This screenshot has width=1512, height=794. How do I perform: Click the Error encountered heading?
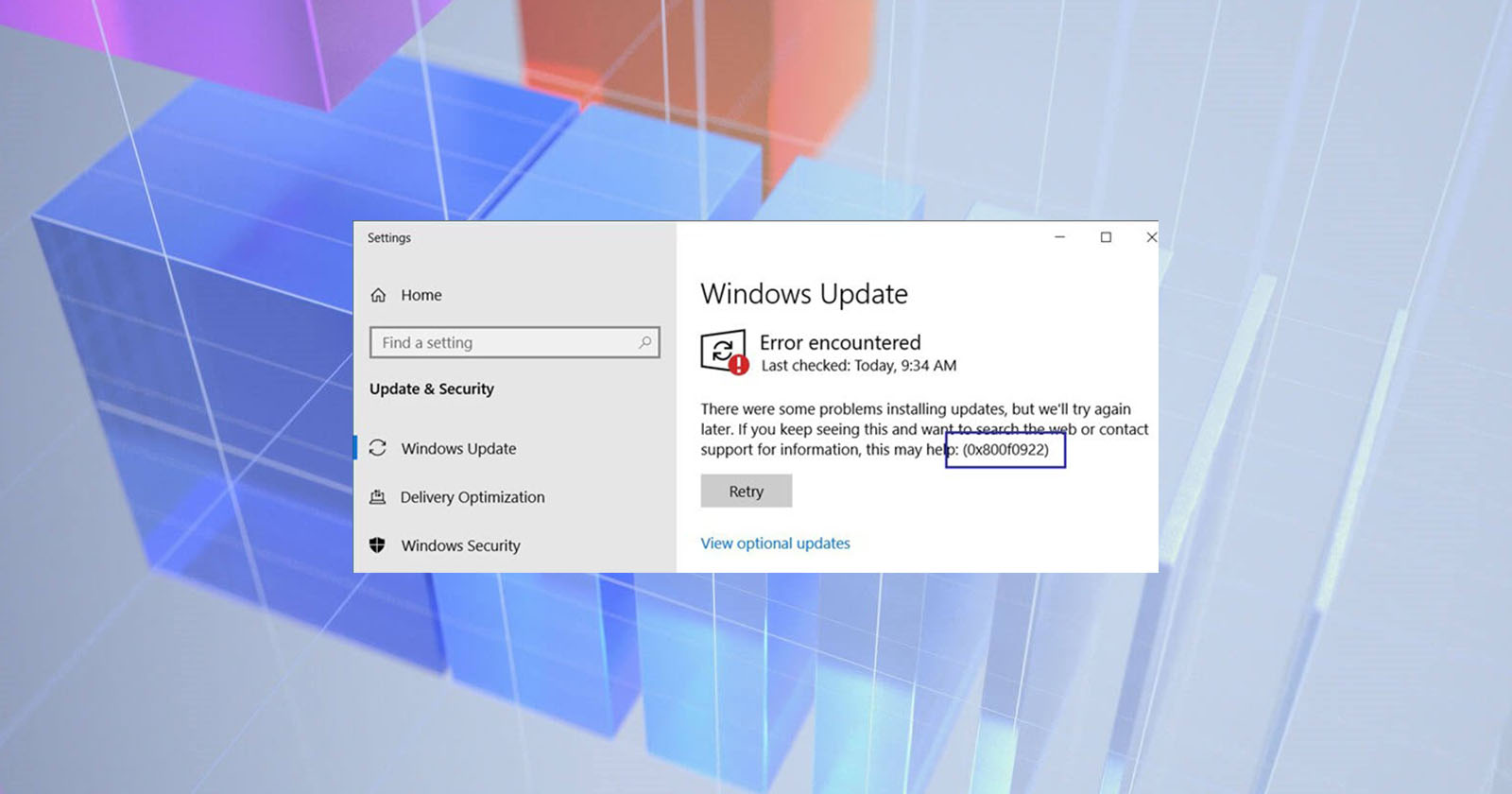[x=840, y=342]
